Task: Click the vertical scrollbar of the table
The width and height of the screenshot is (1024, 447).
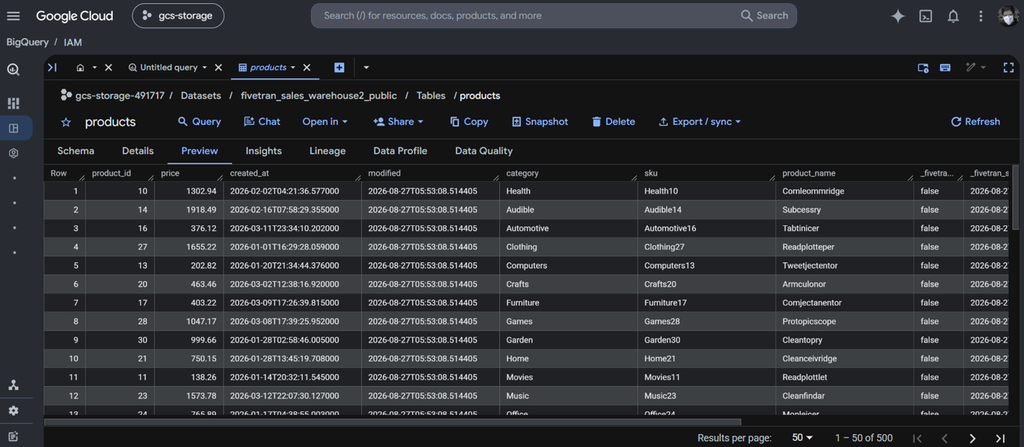Action: 1016,197
